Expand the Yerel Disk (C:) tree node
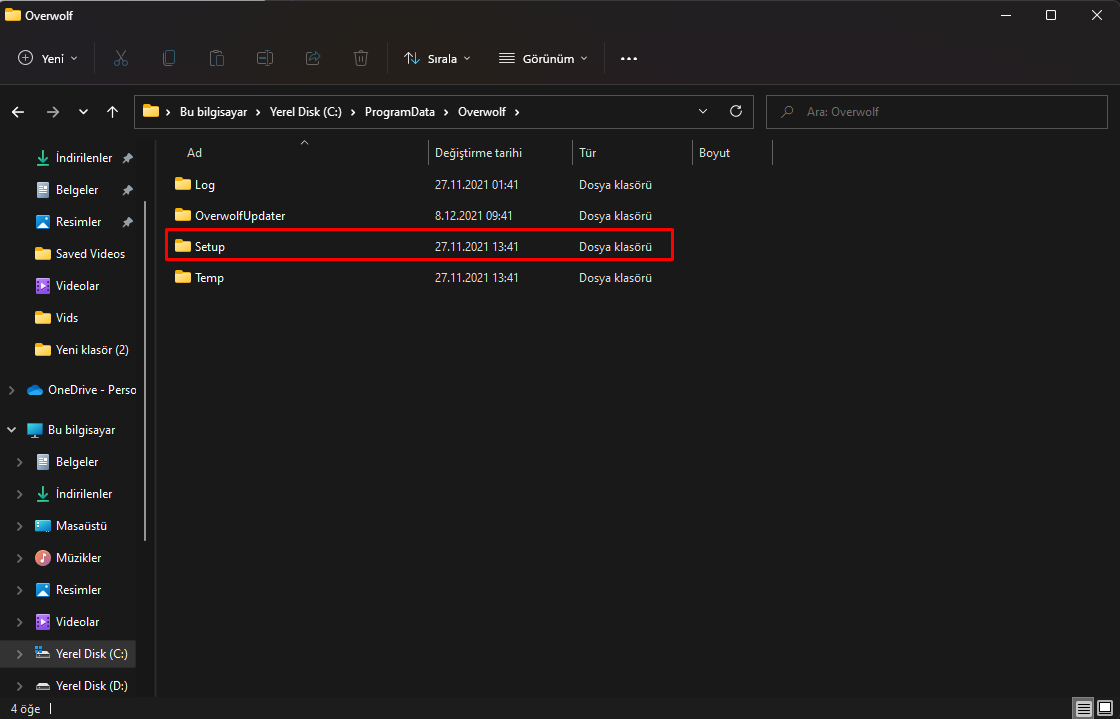The height and width of the screenshot is (719, 1120). click(20, 653)
